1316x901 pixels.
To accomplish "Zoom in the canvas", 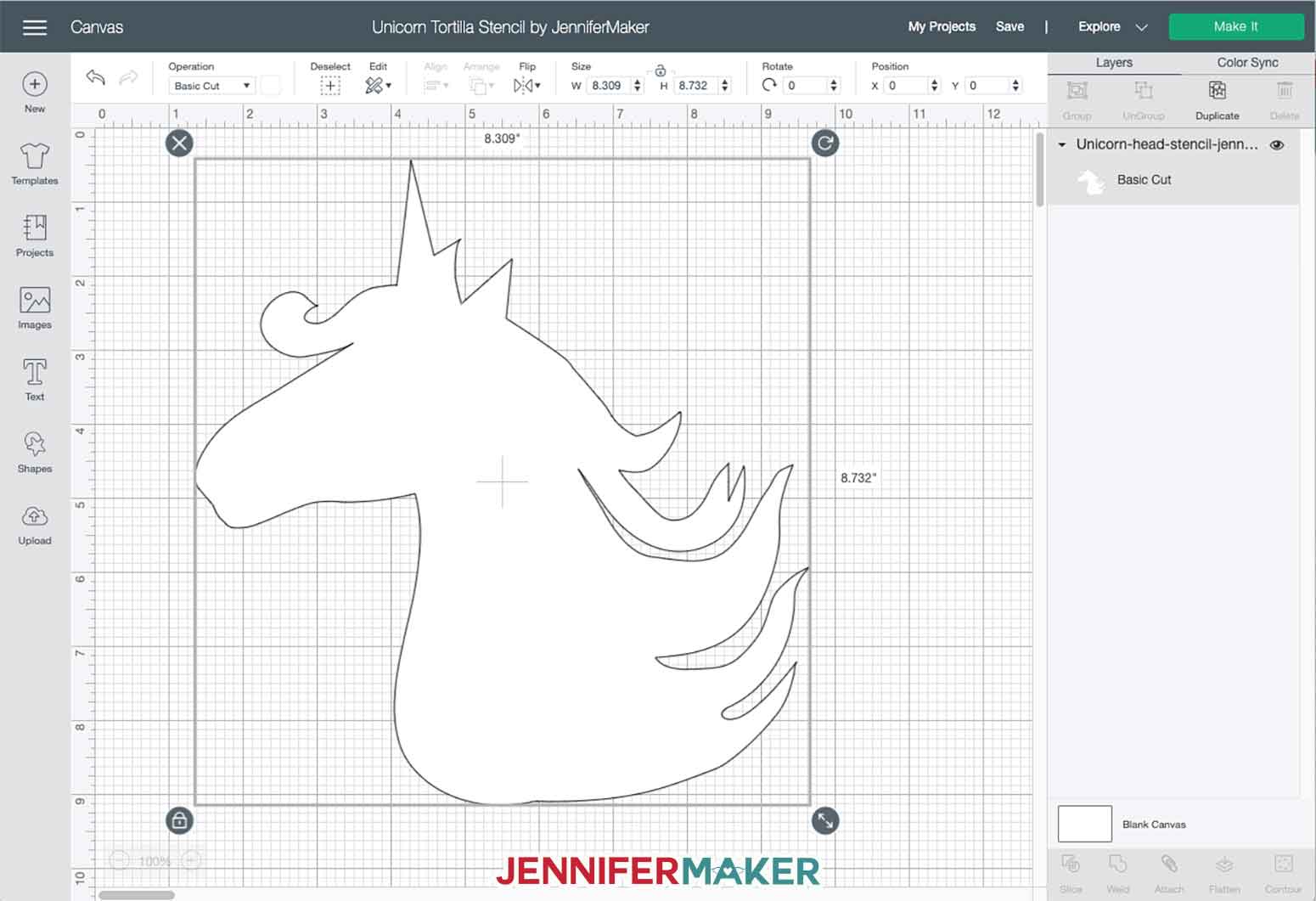I will click(x=192, y=861).
